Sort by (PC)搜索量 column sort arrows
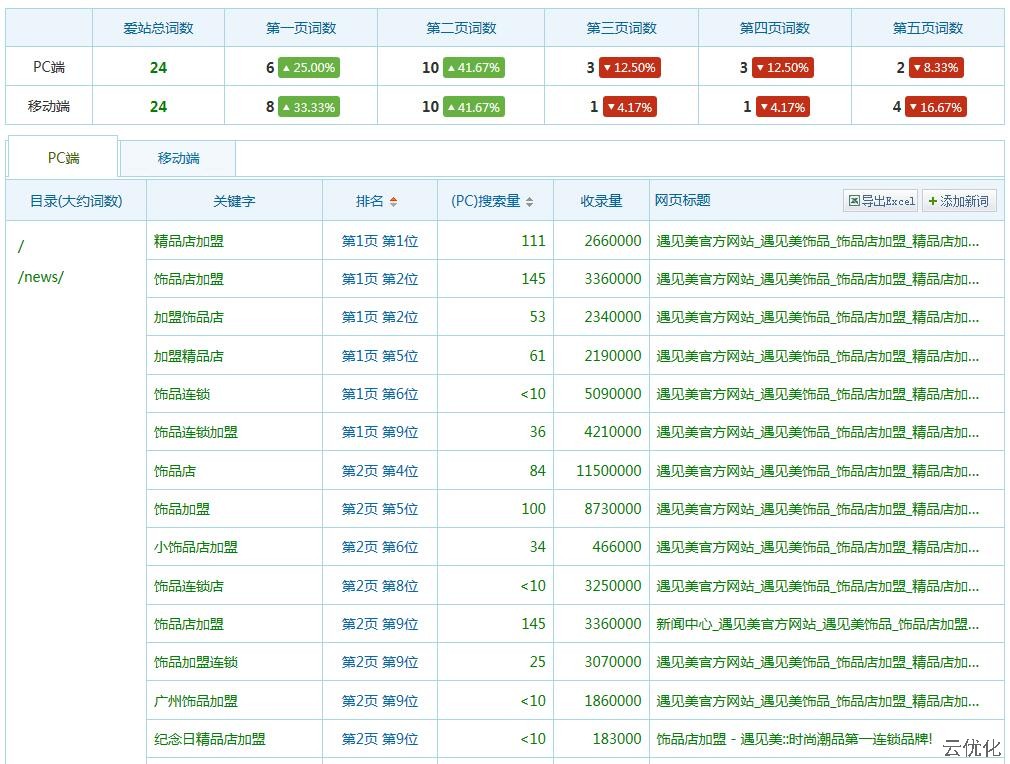Screen dimensions: 1010x764 [x=529, y=201]
